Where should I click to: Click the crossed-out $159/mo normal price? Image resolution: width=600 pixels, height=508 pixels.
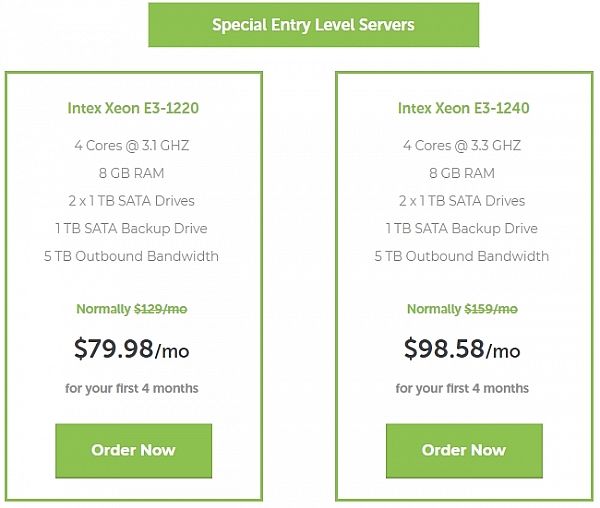click(490, 309)
